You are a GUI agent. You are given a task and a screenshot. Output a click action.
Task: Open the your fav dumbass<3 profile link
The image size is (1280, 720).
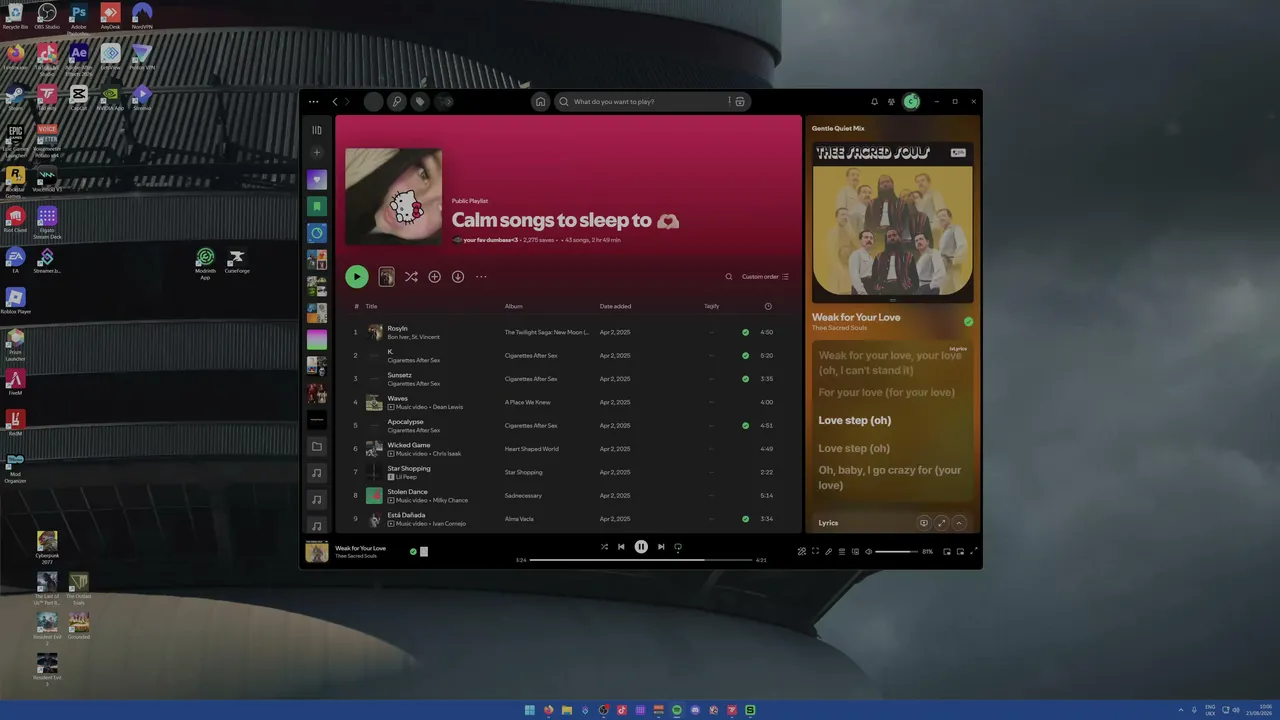click(x=491, y=240)
